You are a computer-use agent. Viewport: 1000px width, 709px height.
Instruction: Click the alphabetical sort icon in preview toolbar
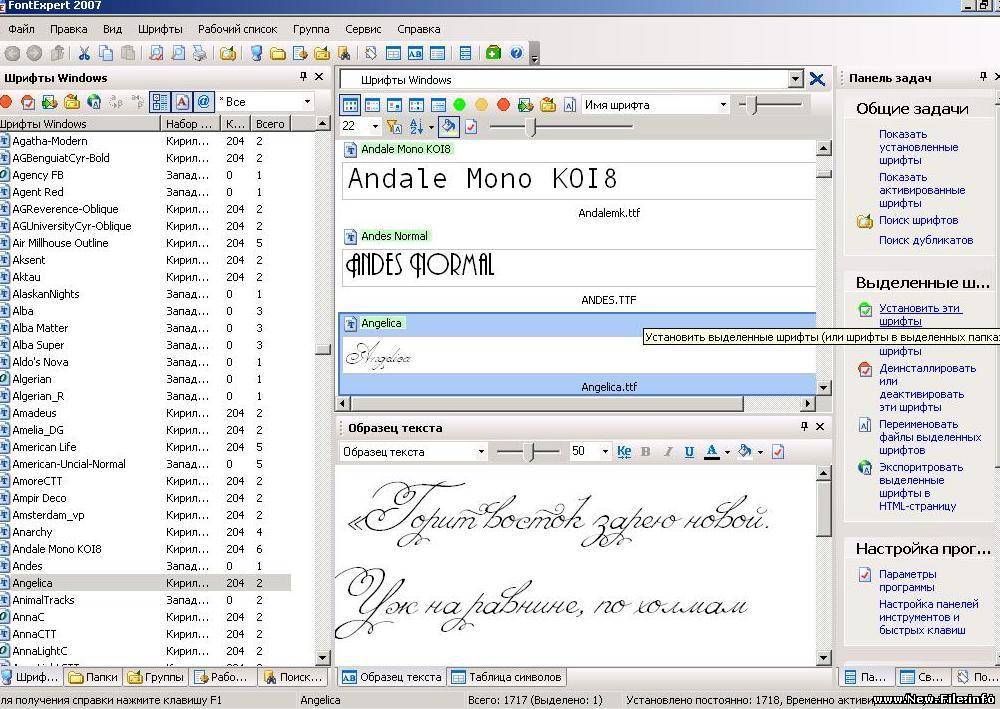[415, 124]
